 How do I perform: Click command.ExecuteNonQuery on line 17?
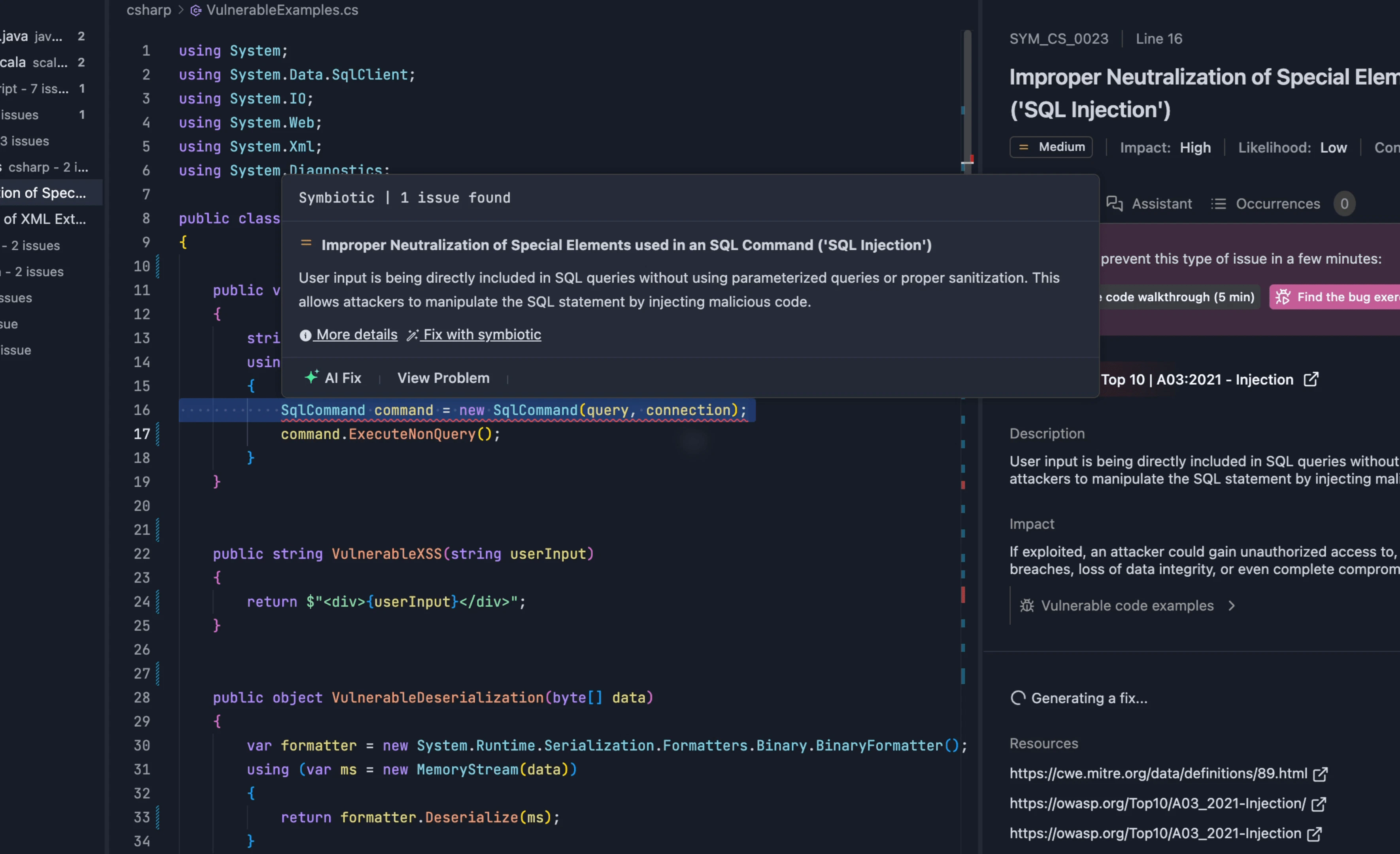tap(391, 434)
